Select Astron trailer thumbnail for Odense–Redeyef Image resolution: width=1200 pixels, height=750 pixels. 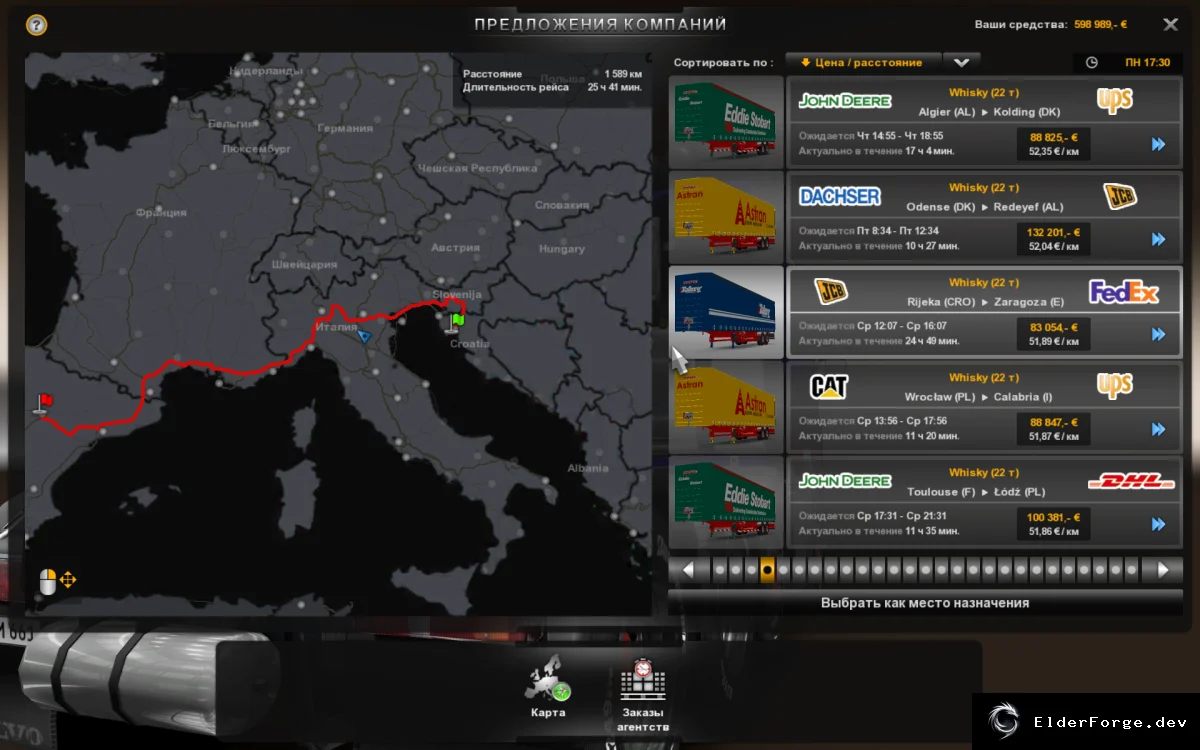726,217
